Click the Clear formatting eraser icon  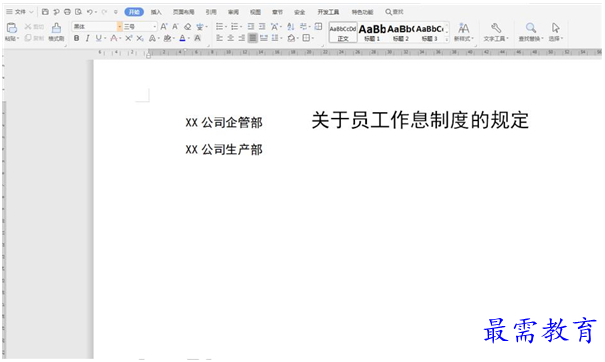[x=188, y=26]
